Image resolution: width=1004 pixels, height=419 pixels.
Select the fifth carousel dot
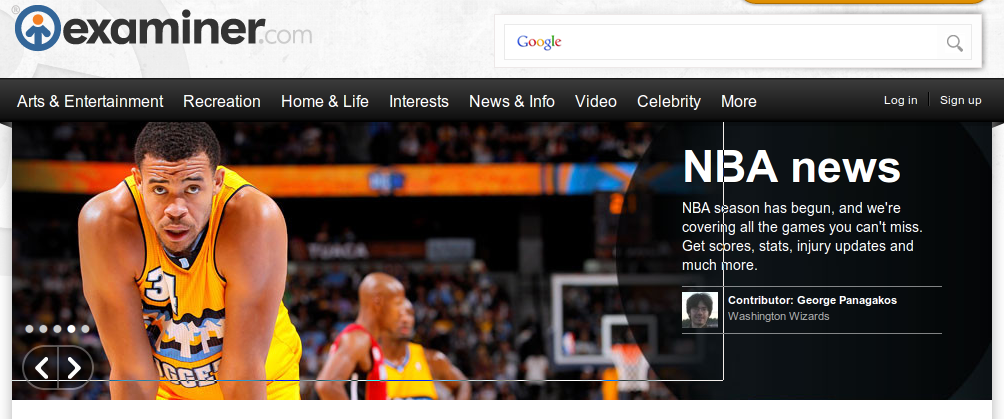[x=85, y=329]
